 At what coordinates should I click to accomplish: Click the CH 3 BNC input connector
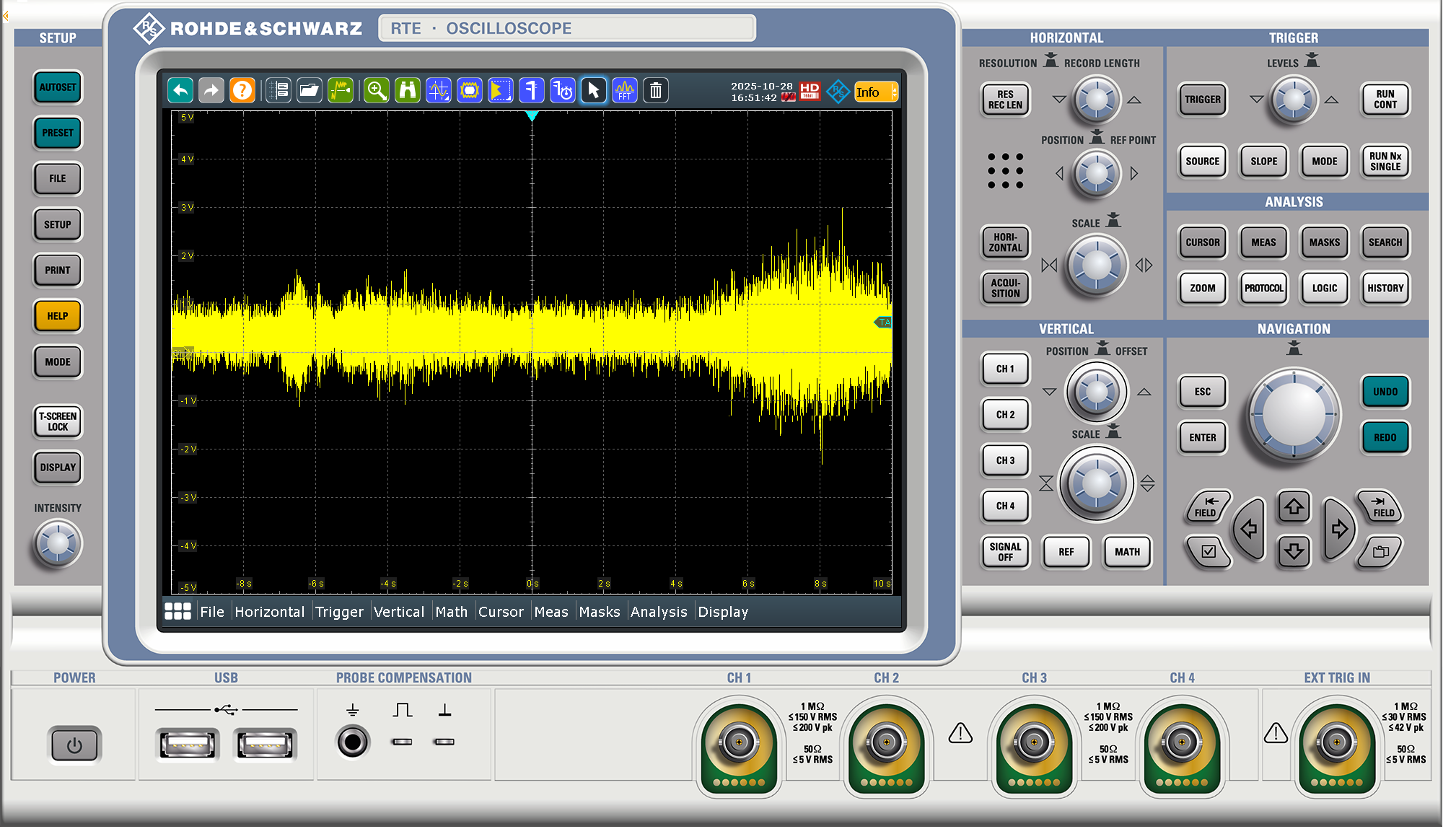[1034, 742]
